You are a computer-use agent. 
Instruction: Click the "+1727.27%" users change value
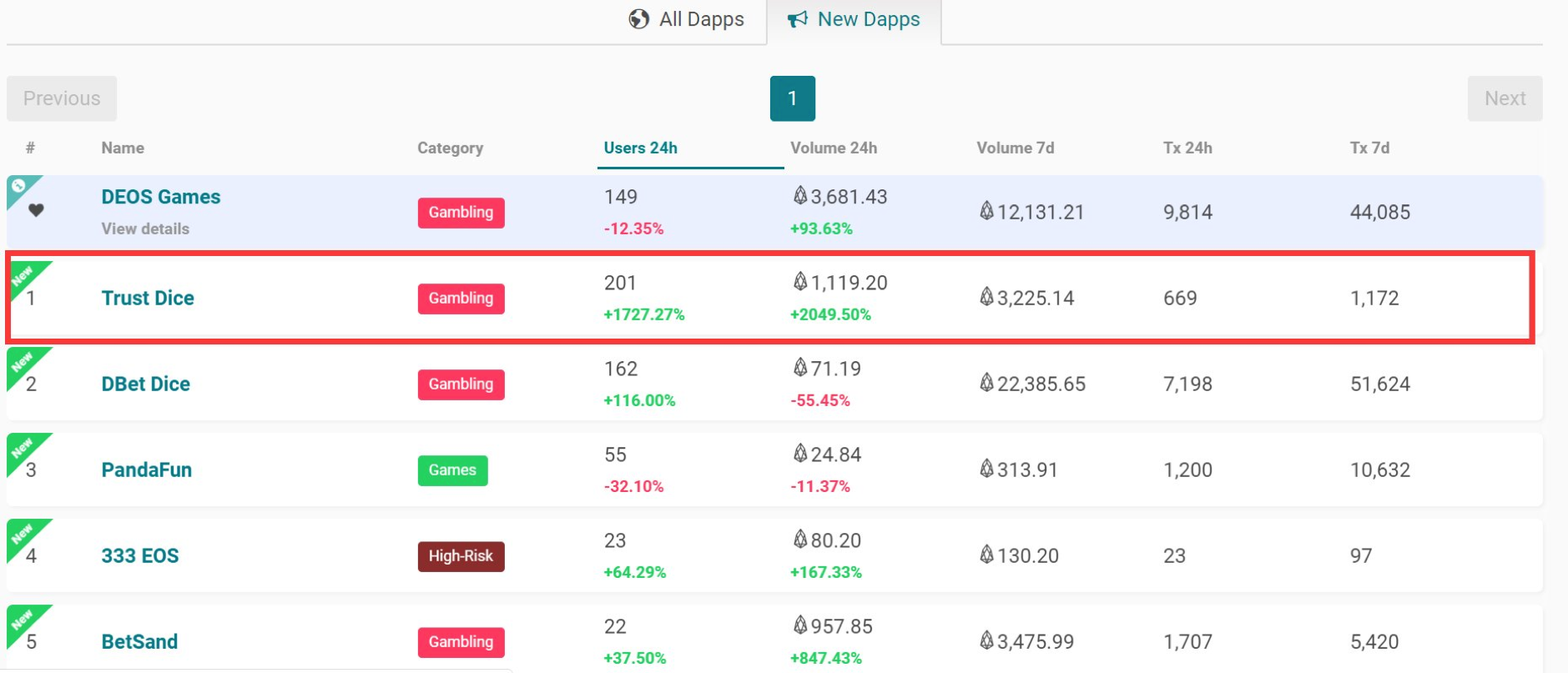[x=644, y=314]
